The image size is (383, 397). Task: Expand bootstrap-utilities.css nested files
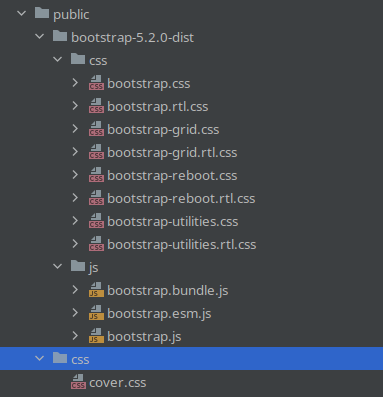[75, 221]
